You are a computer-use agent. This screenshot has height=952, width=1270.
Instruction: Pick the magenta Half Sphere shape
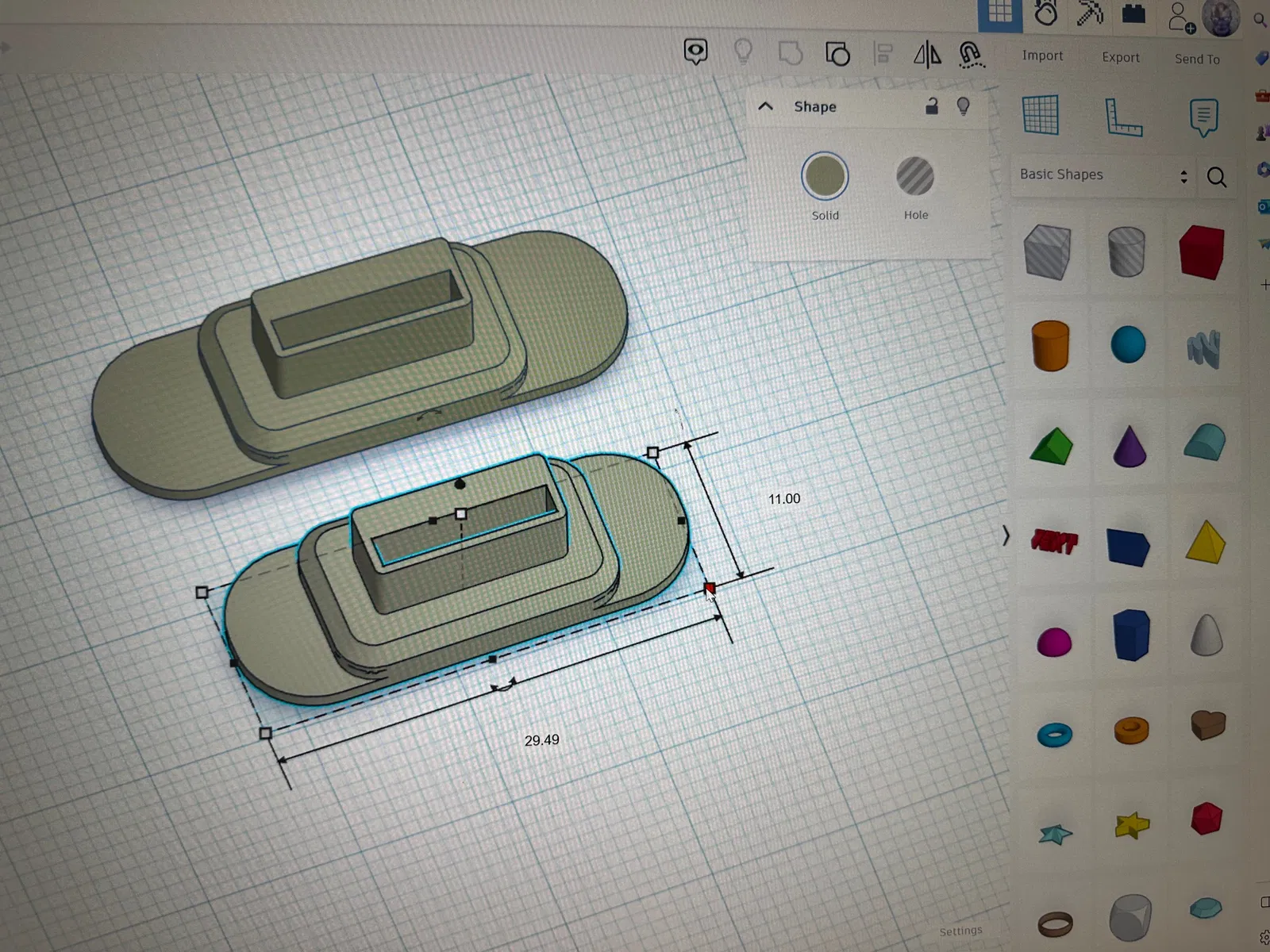pos(1054,641)
